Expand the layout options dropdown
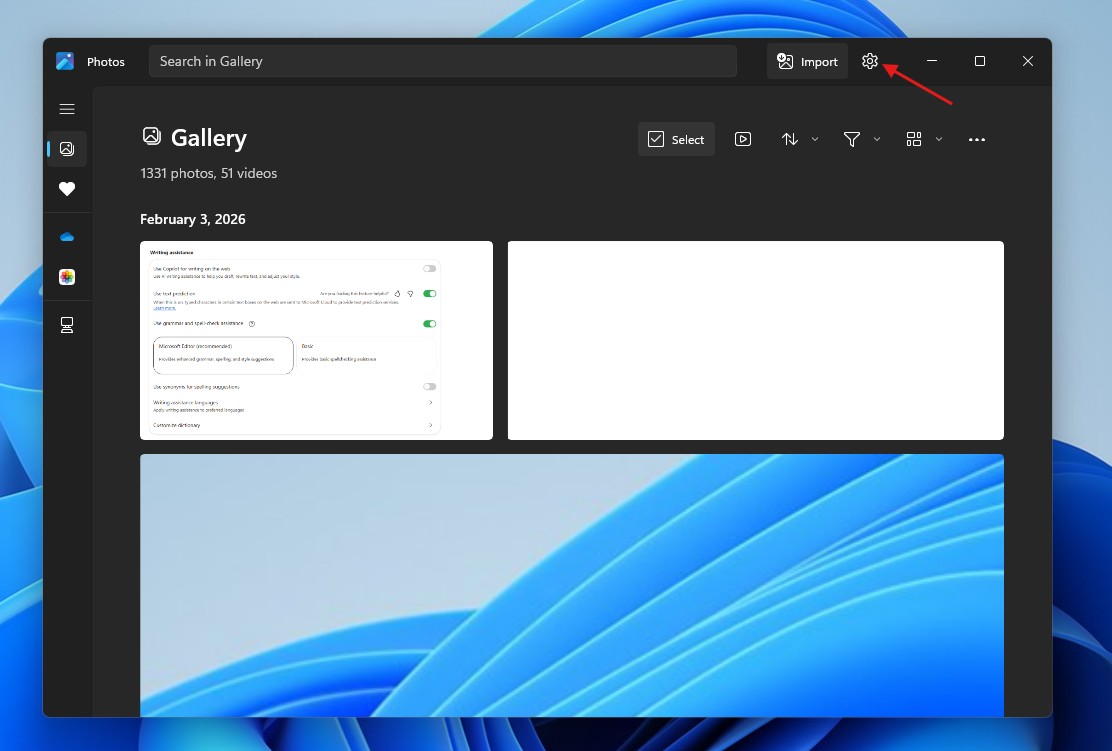Image resolution: width=1112 pixels, height=751 pixels. (939, 139)
